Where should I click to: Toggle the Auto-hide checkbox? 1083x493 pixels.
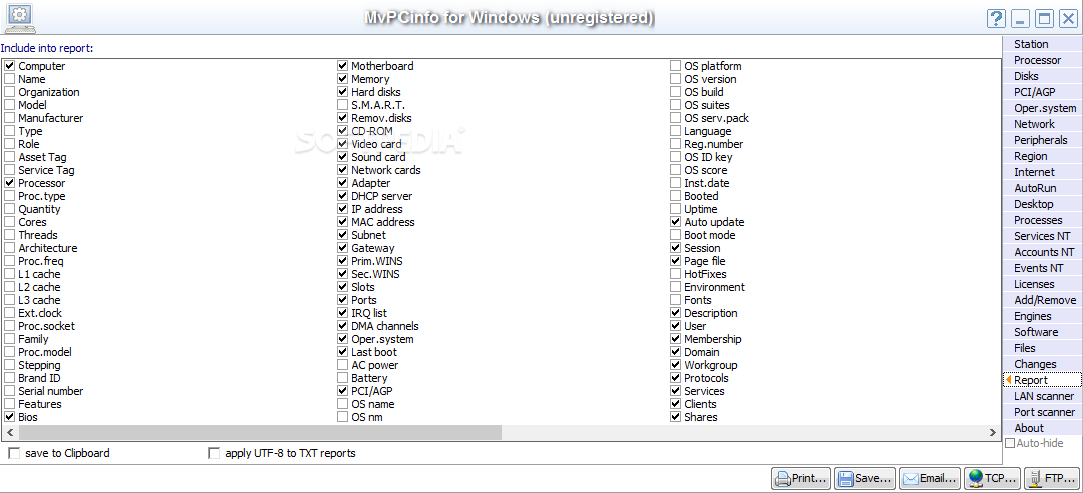pos(1010,443)
